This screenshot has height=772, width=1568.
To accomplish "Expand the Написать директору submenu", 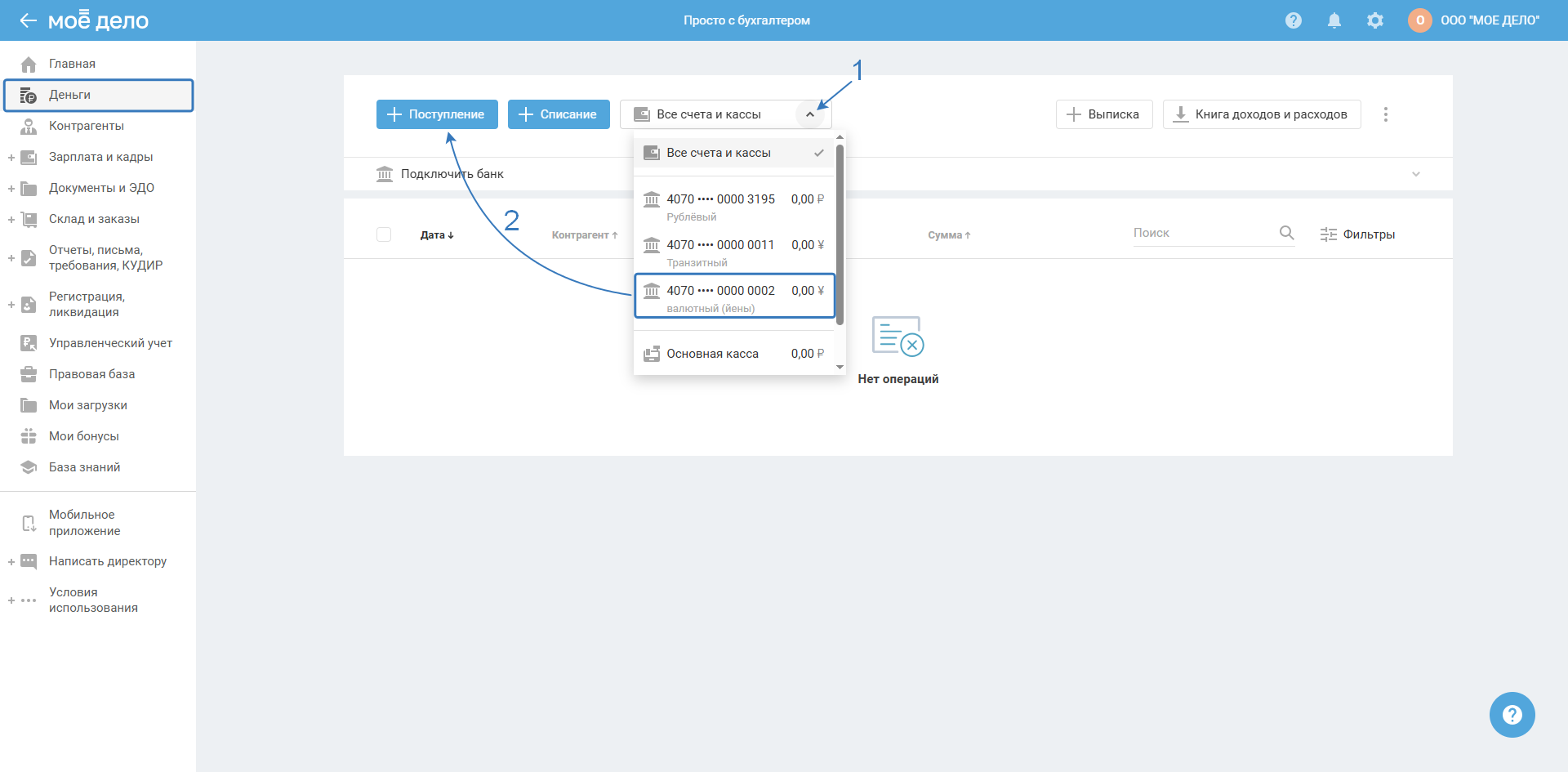I will (x=11, y=561).
